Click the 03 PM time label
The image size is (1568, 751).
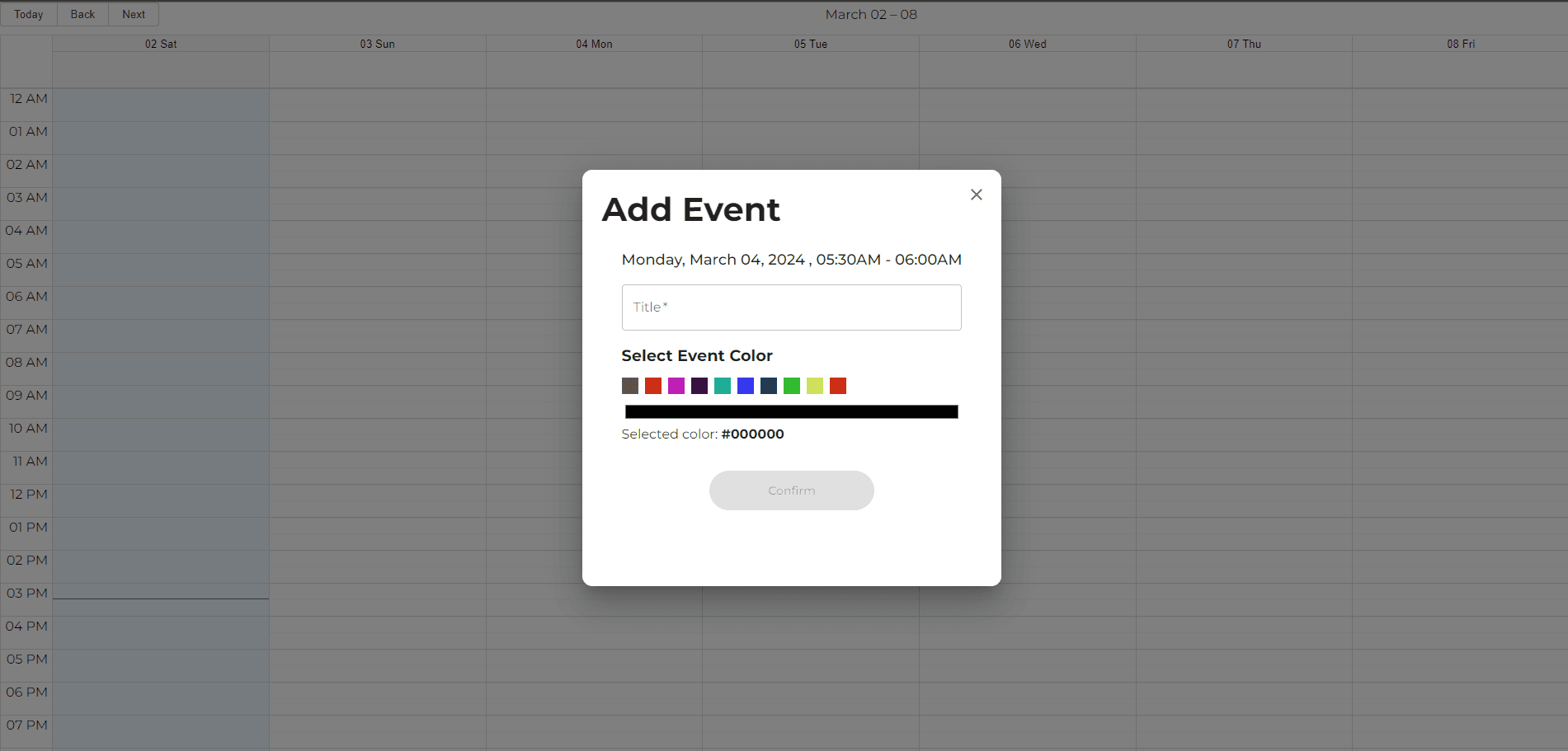pyautogui.click(x=27, y=593)
